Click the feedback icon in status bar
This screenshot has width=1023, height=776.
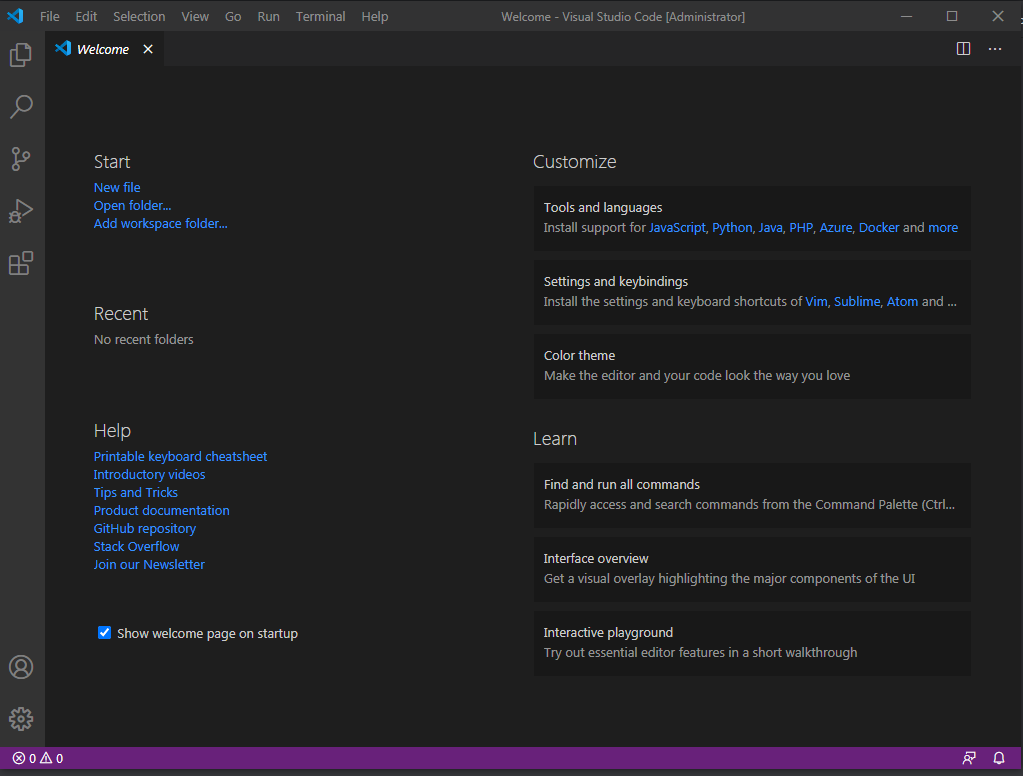point(969,758)
